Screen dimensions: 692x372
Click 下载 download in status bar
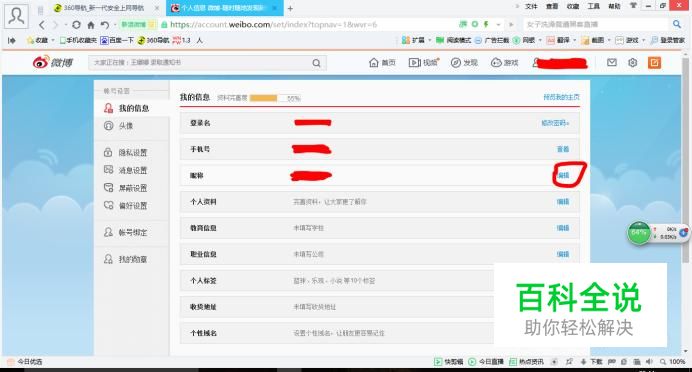tap(592, 362)
